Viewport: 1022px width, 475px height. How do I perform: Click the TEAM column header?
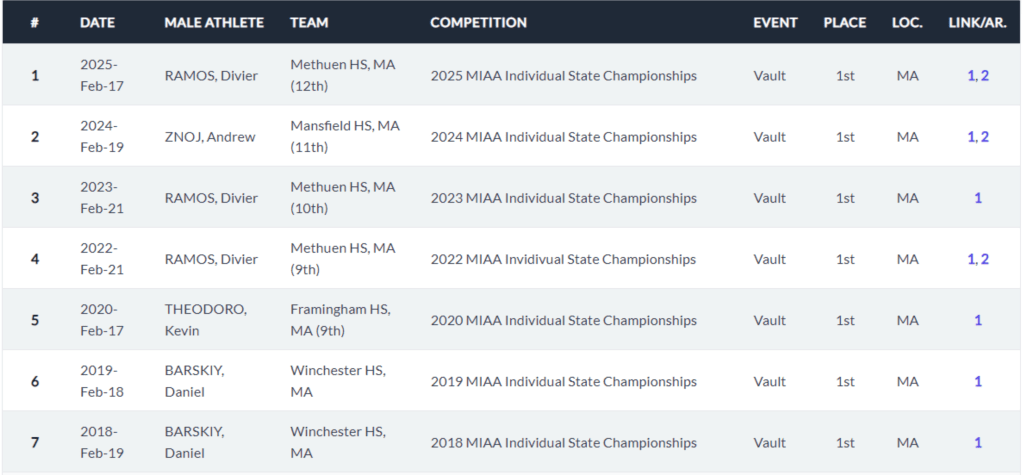307,22
